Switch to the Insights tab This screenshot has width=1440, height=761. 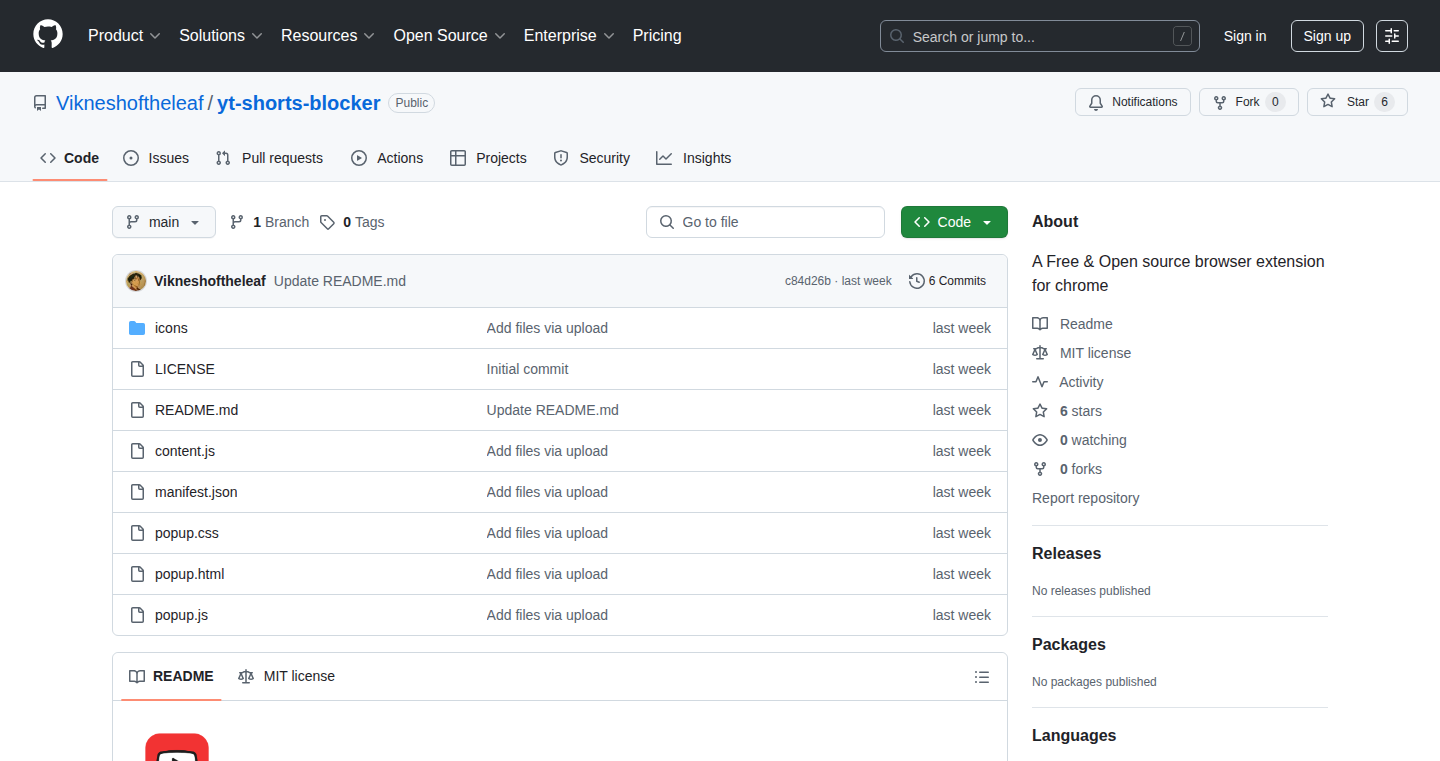point(693,158)
